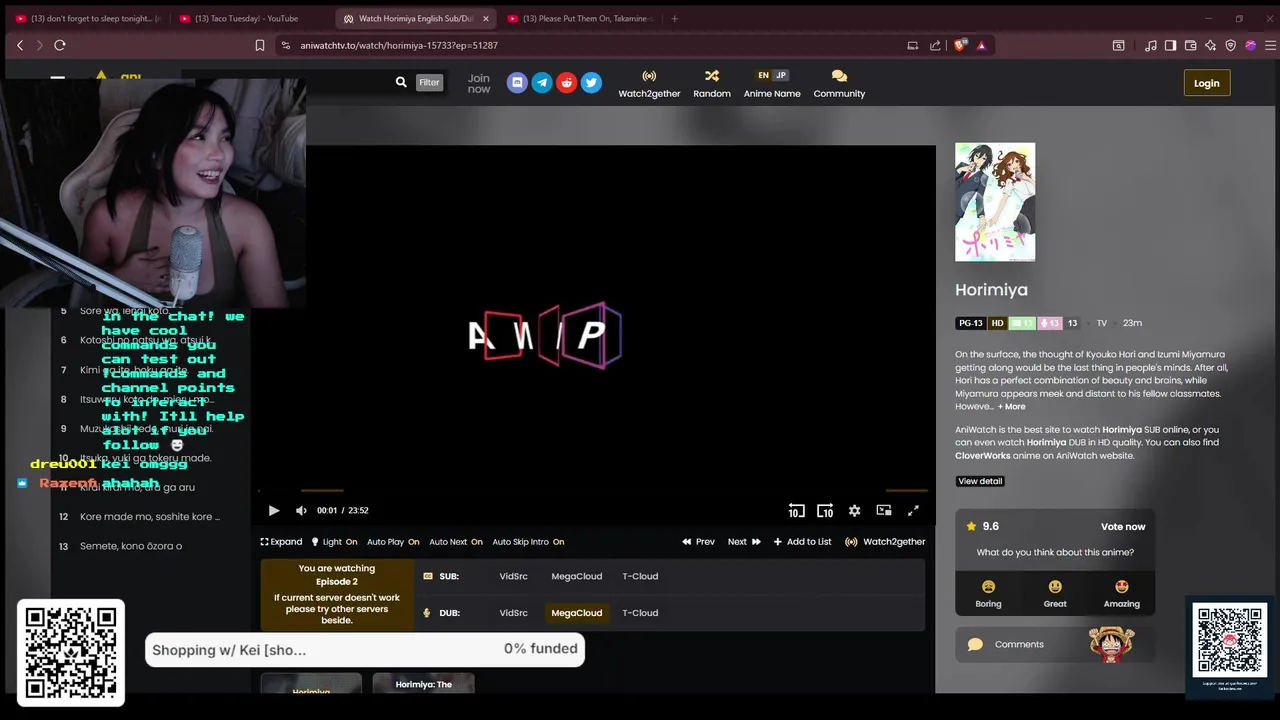1280x720 pixels.
Task: Select DUB MegaCloud server
Action: tap(577, 613)
